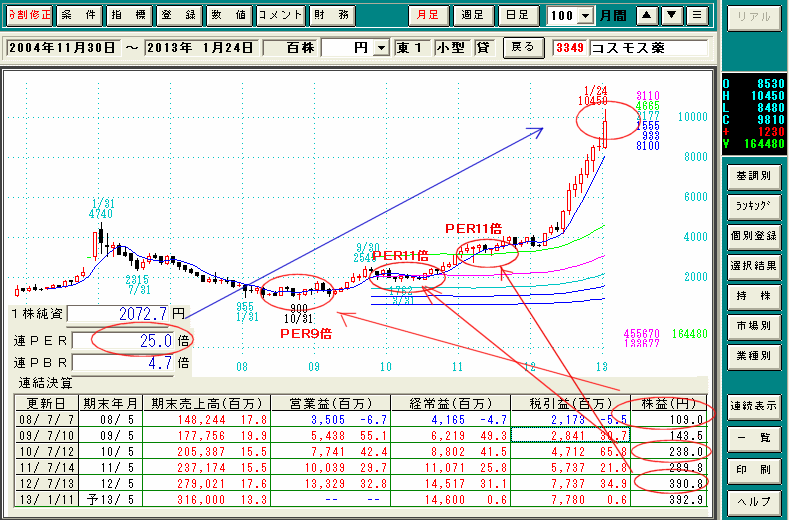Viewport: 789px width, 520px height.
Task: Click the 税引益 column header
Action: [x=570, y=404]
